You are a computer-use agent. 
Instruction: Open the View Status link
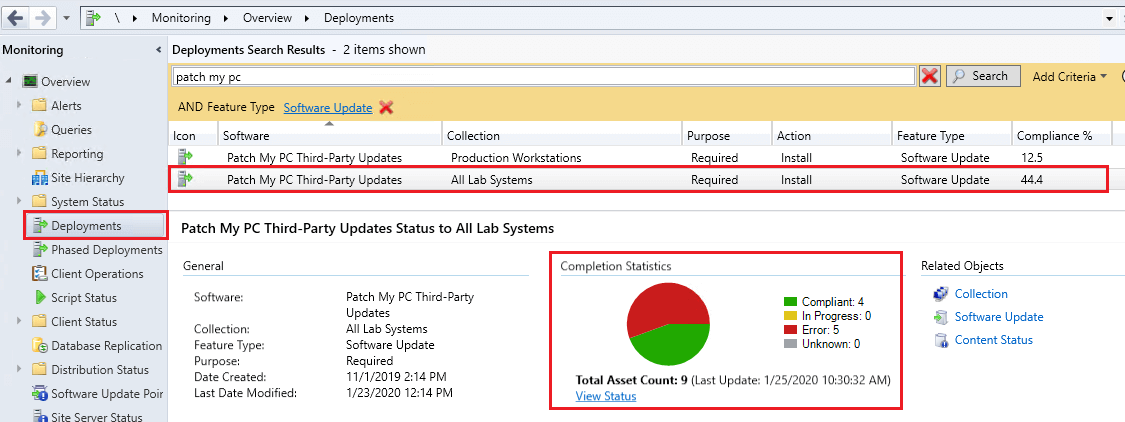pos(606,396)
